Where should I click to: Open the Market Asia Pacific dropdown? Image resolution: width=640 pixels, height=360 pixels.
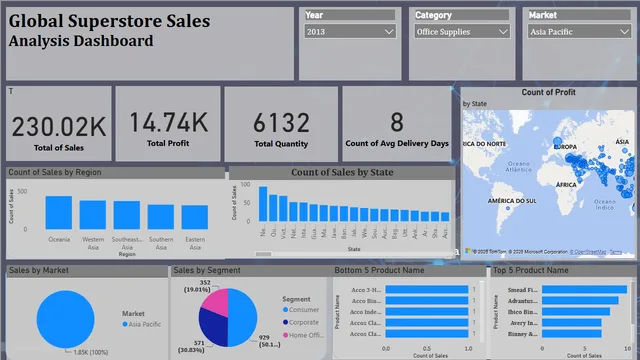point(579,32)
